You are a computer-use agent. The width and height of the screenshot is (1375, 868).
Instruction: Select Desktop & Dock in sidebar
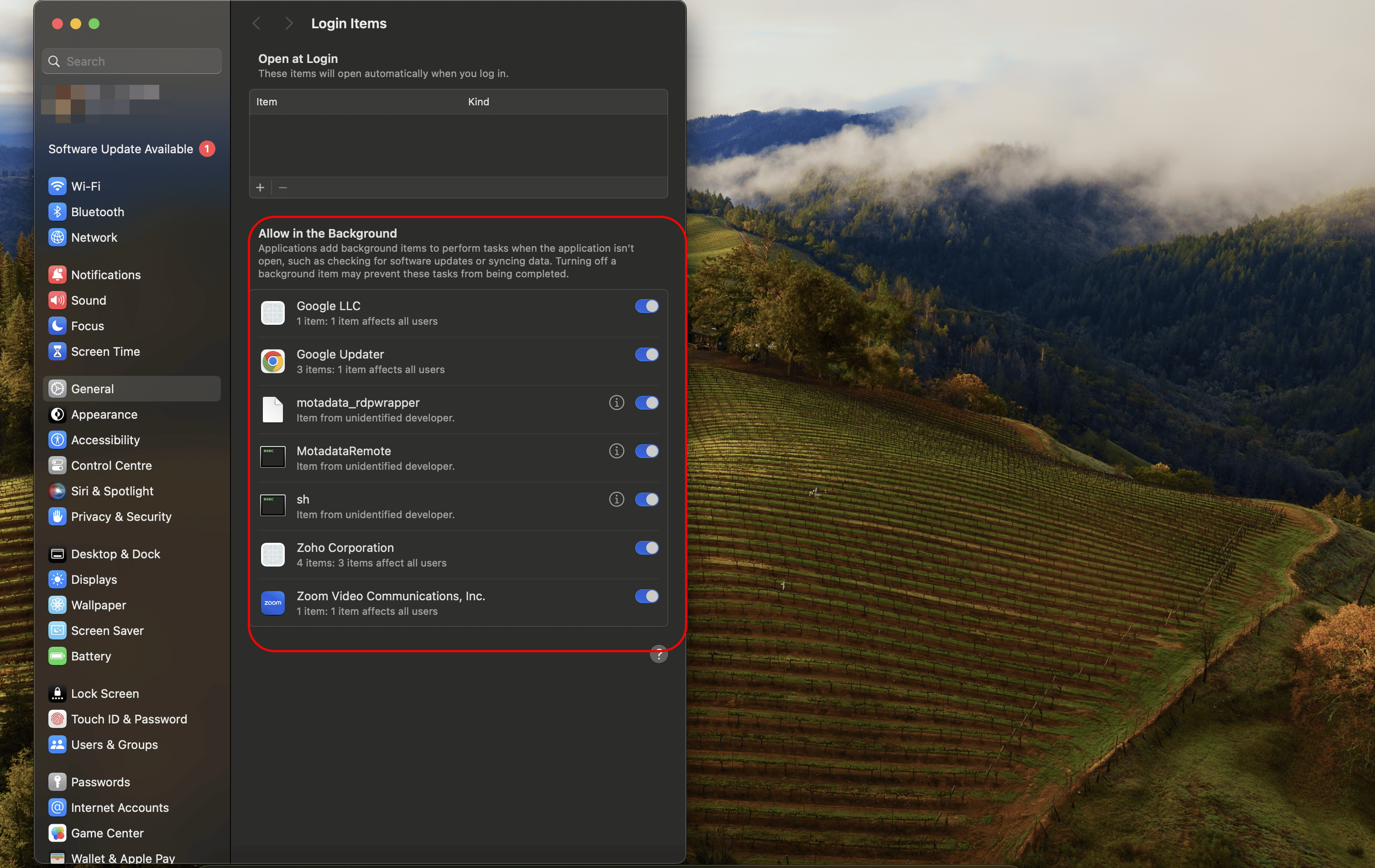pyautogui.click(x=115, y=554)
